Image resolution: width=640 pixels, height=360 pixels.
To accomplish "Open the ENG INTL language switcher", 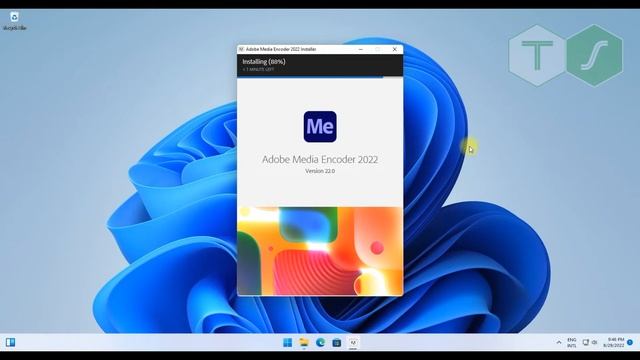I will pyautogui.click(x=572, y=342).
